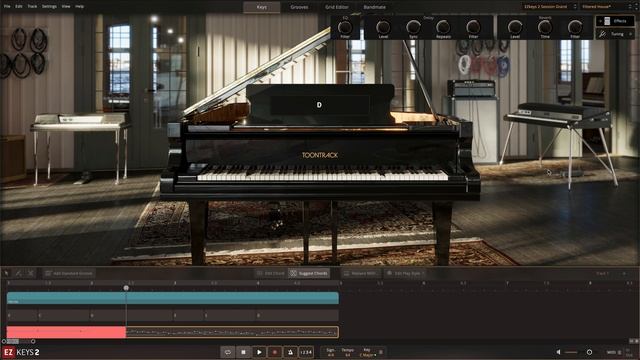Click the tuning fork icon

(602, 34)
